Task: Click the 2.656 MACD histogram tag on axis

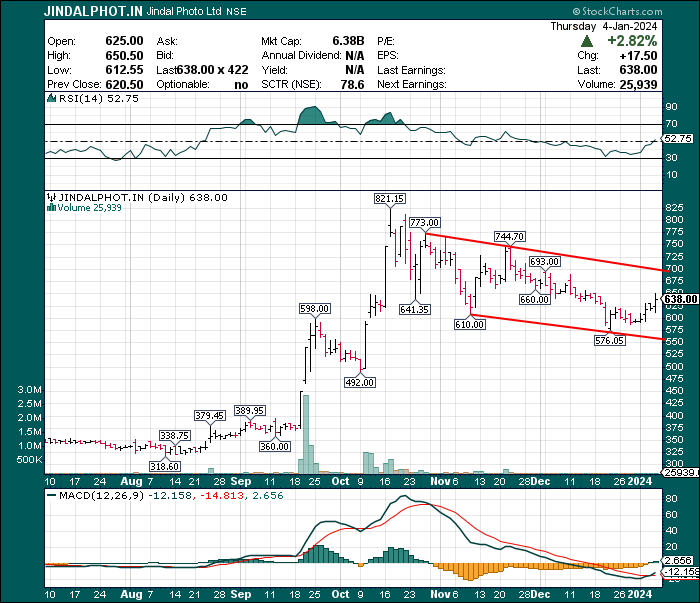Action: (678, 560)
